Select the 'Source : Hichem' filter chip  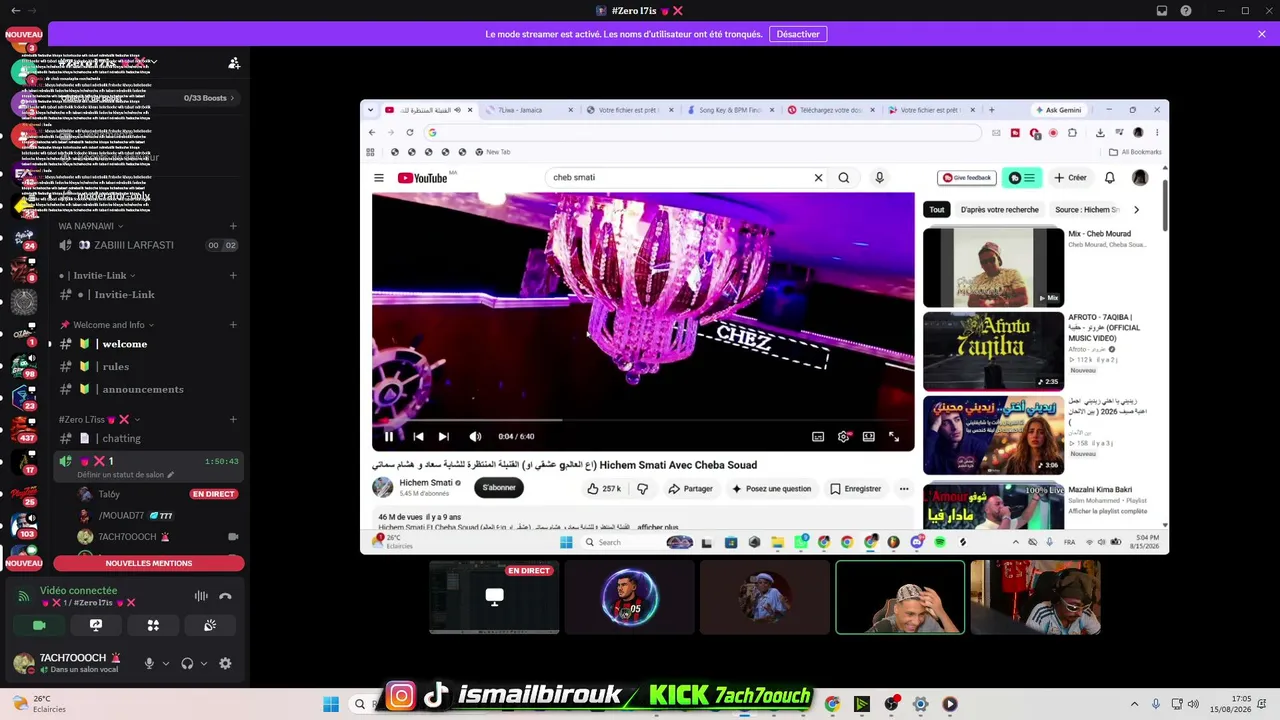[x=1086, y=210]
